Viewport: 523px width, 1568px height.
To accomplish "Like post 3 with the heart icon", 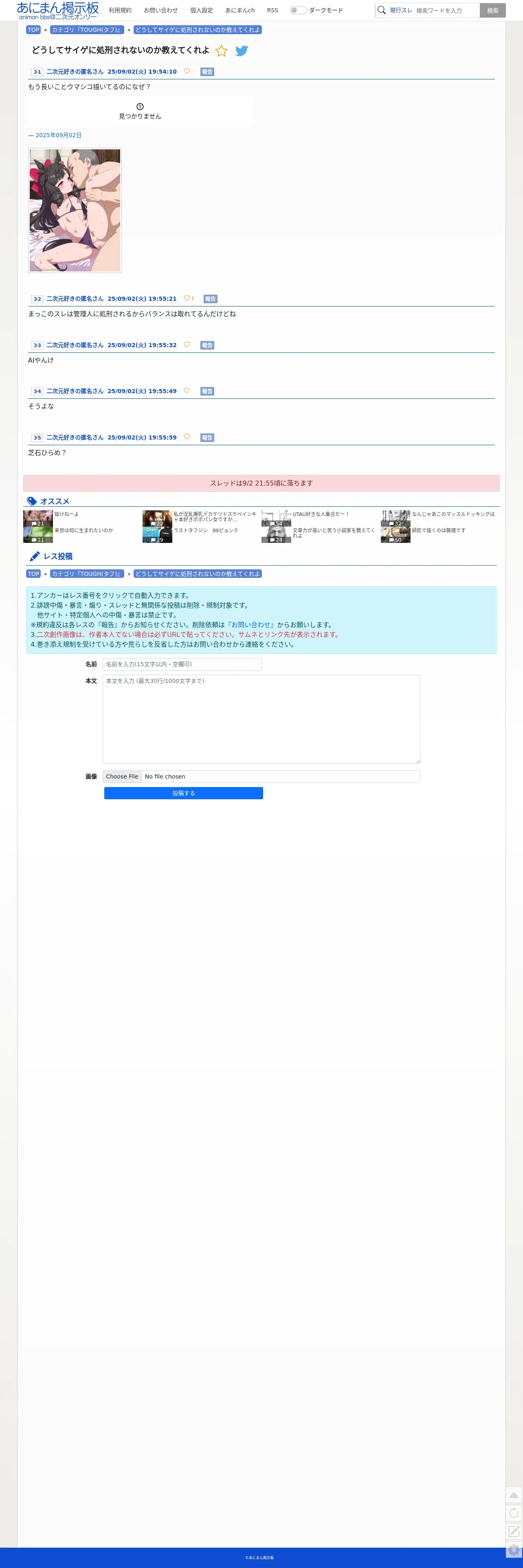I will (x=187, y=345).
